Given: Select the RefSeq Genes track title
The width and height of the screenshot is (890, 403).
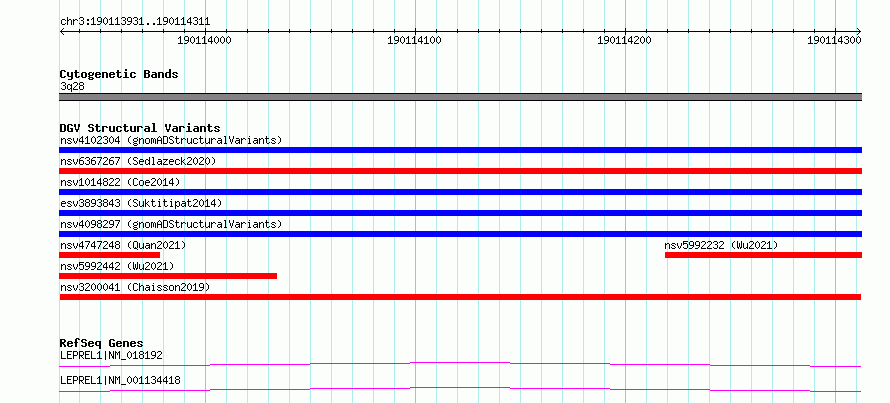Looking at the screenshot, I should (x=102, y=343).
